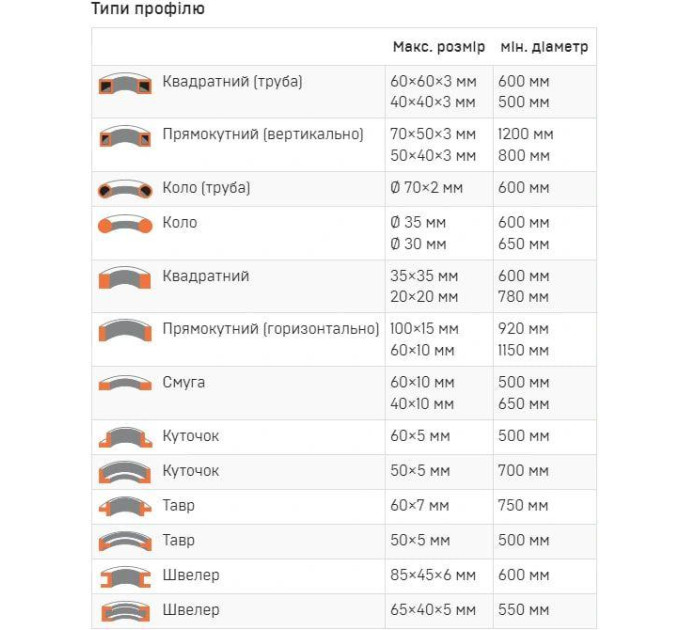Select the Смуга strip profile icon
The image size is (680, 630).
tap(125, 383)
